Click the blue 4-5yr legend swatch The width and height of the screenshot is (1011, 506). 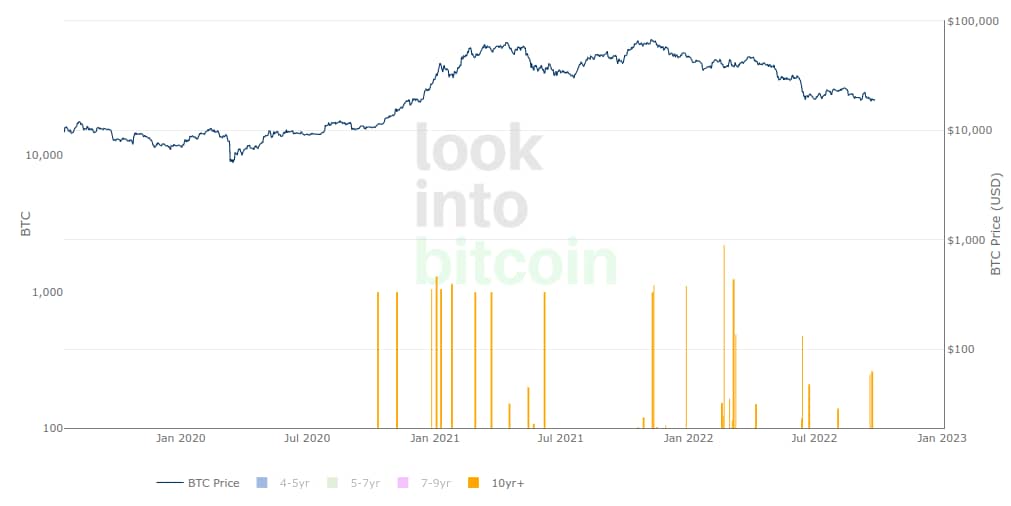[x=262, y=483]
